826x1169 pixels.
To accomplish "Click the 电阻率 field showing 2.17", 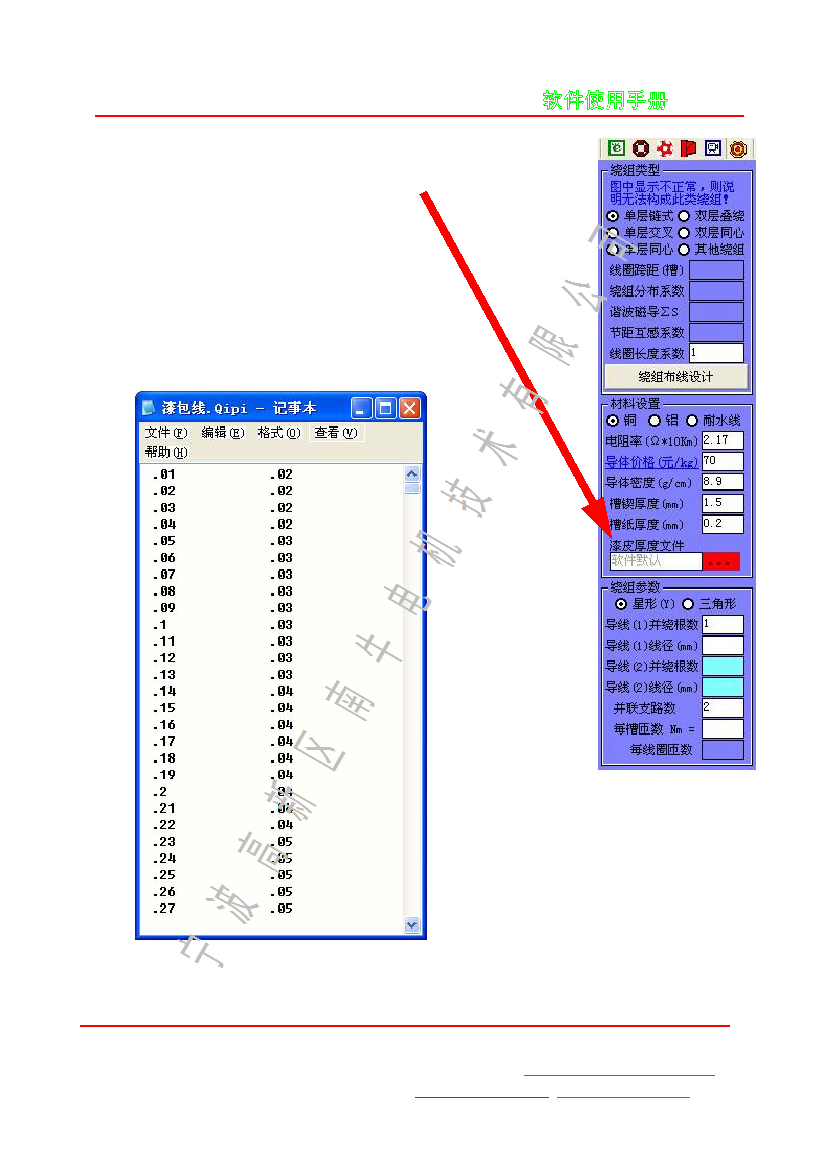I will (x=722, y=441).
